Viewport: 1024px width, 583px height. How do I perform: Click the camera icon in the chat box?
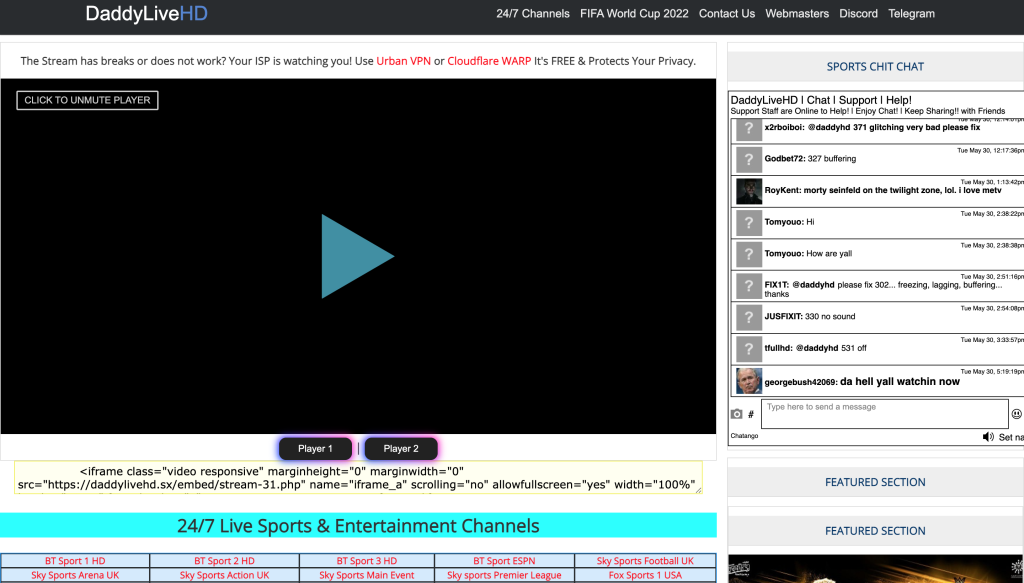point(737,414)
